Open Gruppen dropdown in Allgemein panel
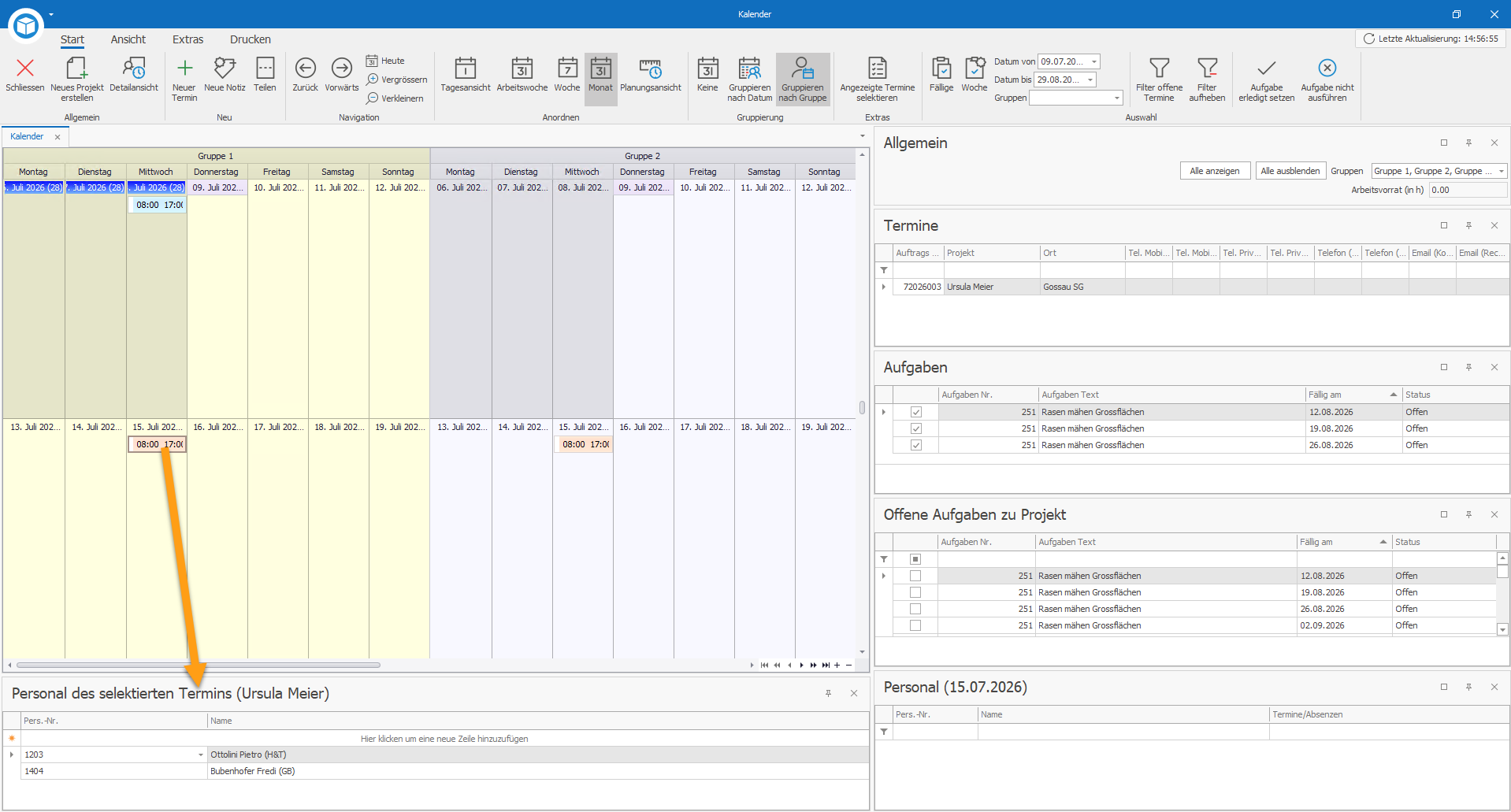The height and width of the screenshot is (812, 1511). (x=1501, y=171)
